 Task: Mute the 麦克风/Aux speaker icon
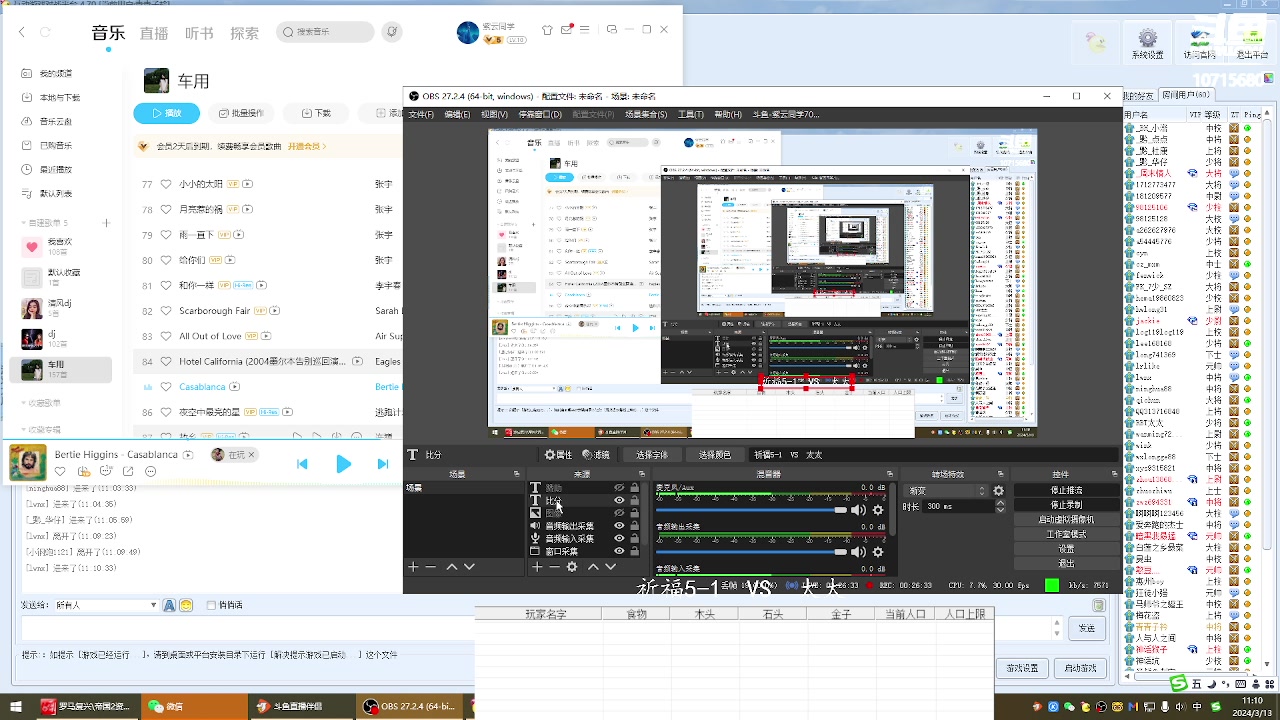(x=858, y=510)
